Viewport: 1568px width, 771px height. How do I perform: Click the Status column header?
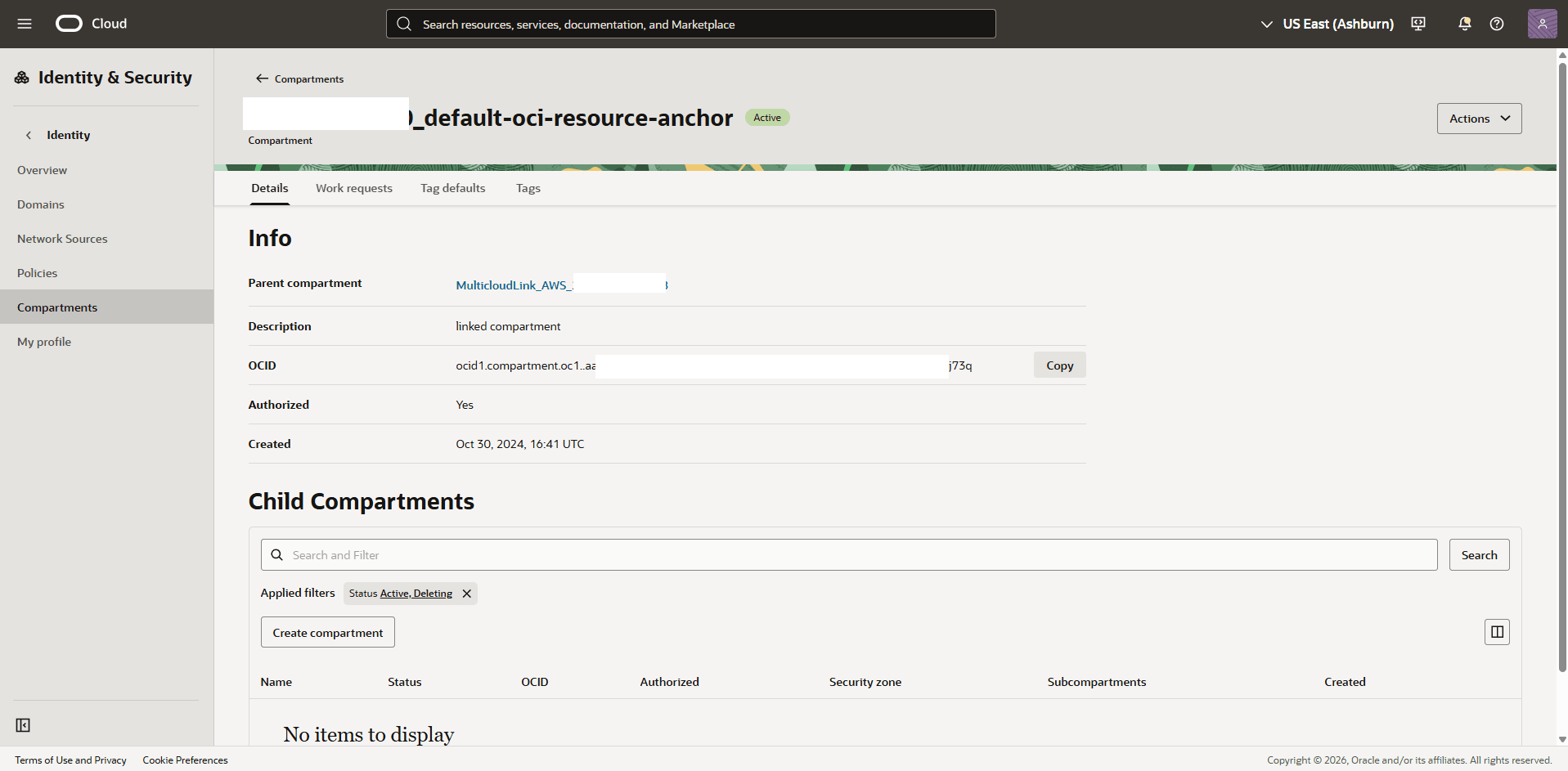(405, 682)
